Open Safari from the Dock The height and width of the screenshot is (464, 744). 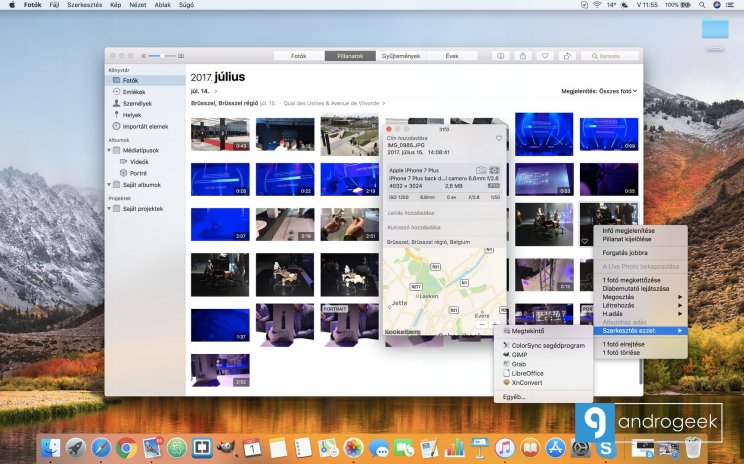(x=101, y=447)
